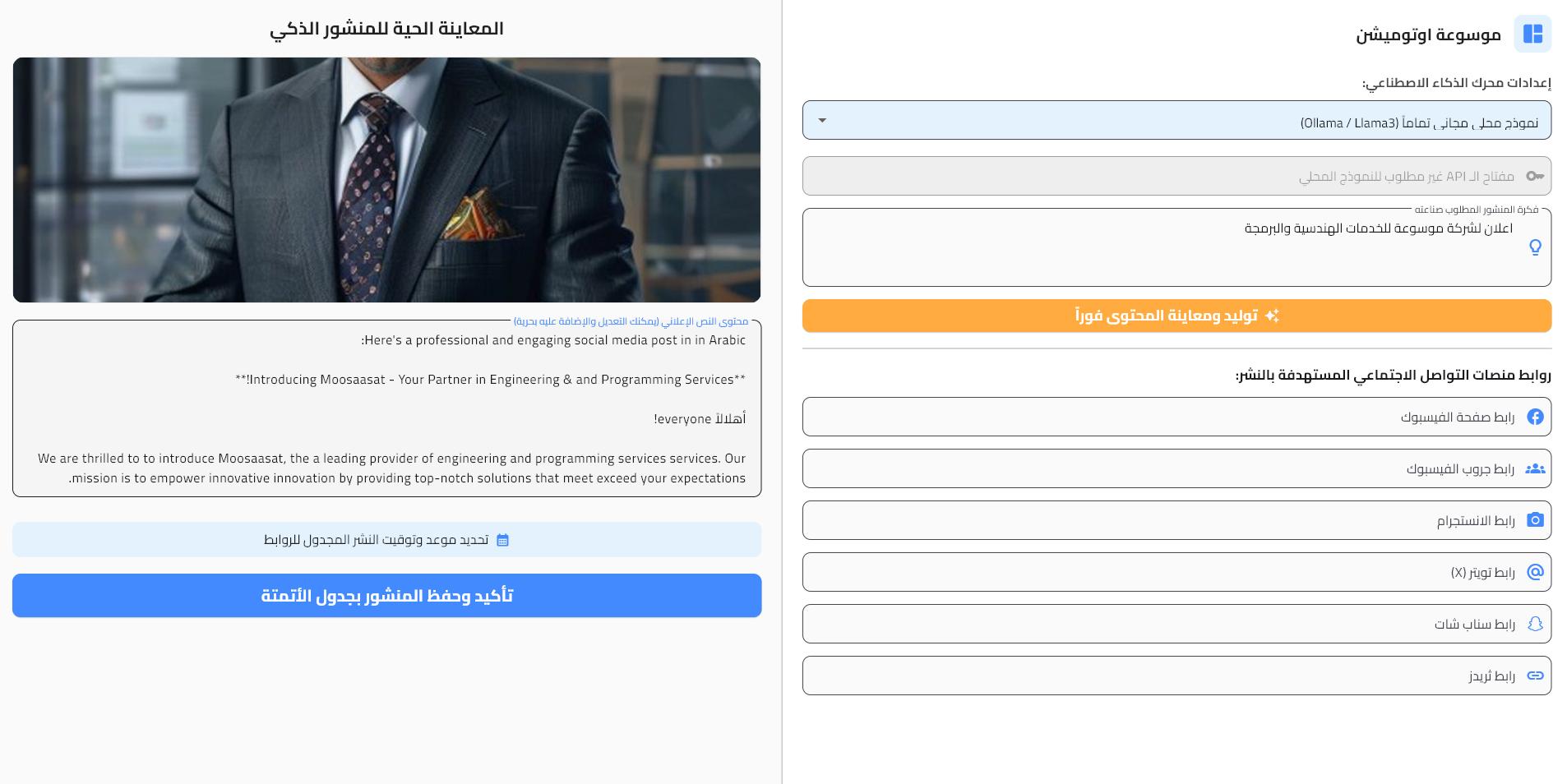Open the AI model dropdown arrow
The width and height of the screenshot is (1567, 784).
(x=822, y=121)
